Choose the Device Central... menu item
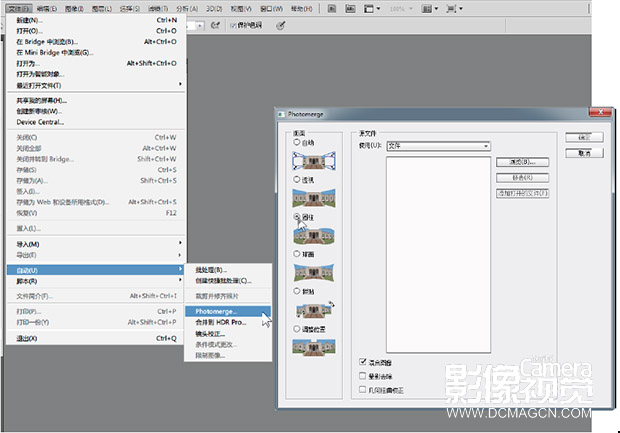 coord(96,122)
